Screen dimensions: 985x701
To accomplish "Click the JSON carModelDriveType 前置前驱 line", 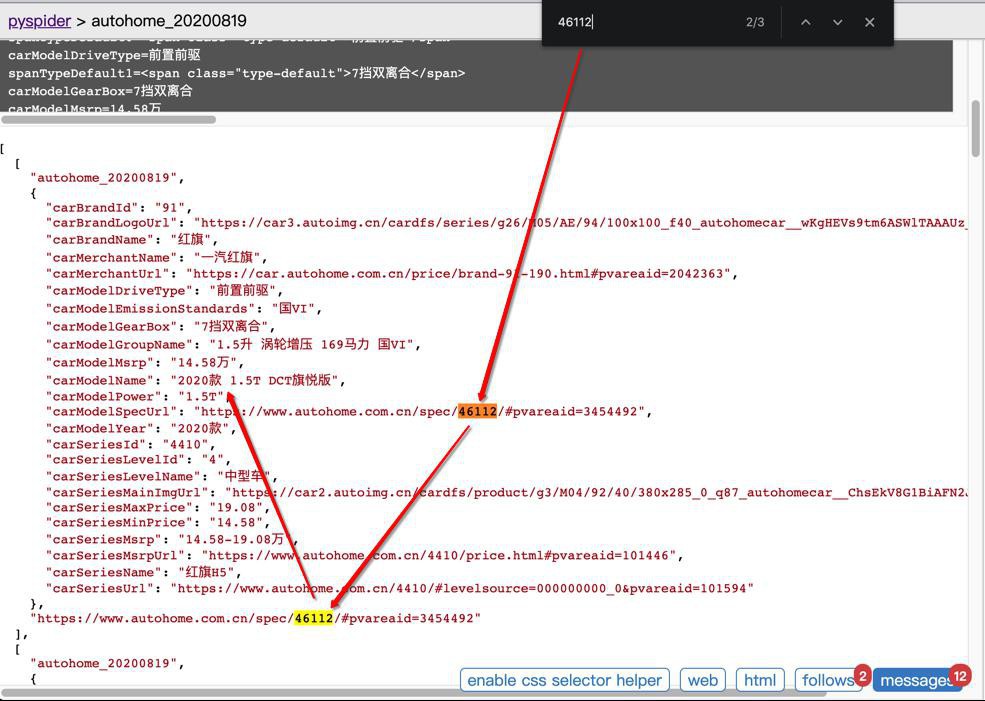I will click(x=164, y=290).
